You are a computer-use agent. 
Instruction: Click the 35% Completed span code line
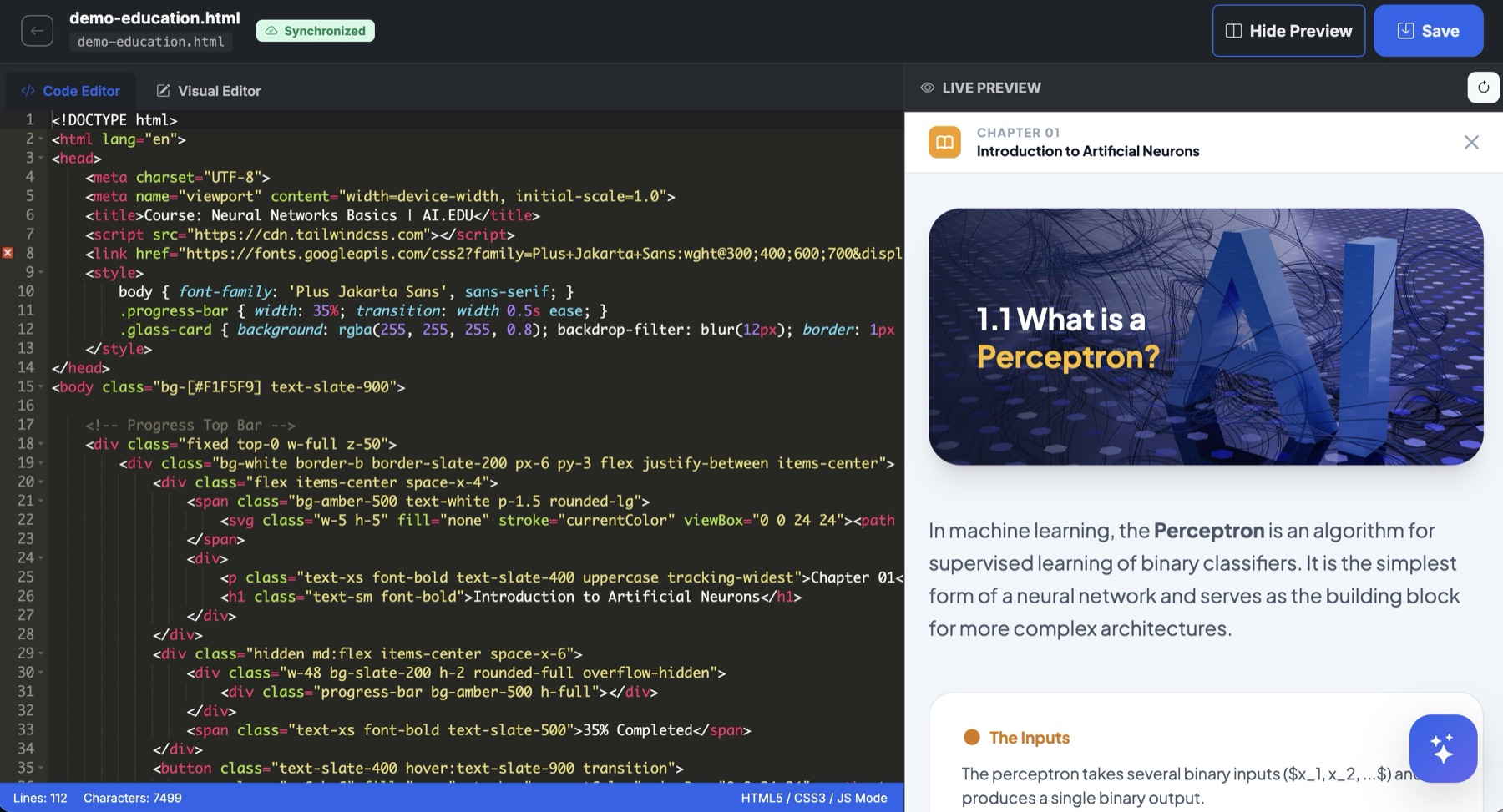click(468, 730)
